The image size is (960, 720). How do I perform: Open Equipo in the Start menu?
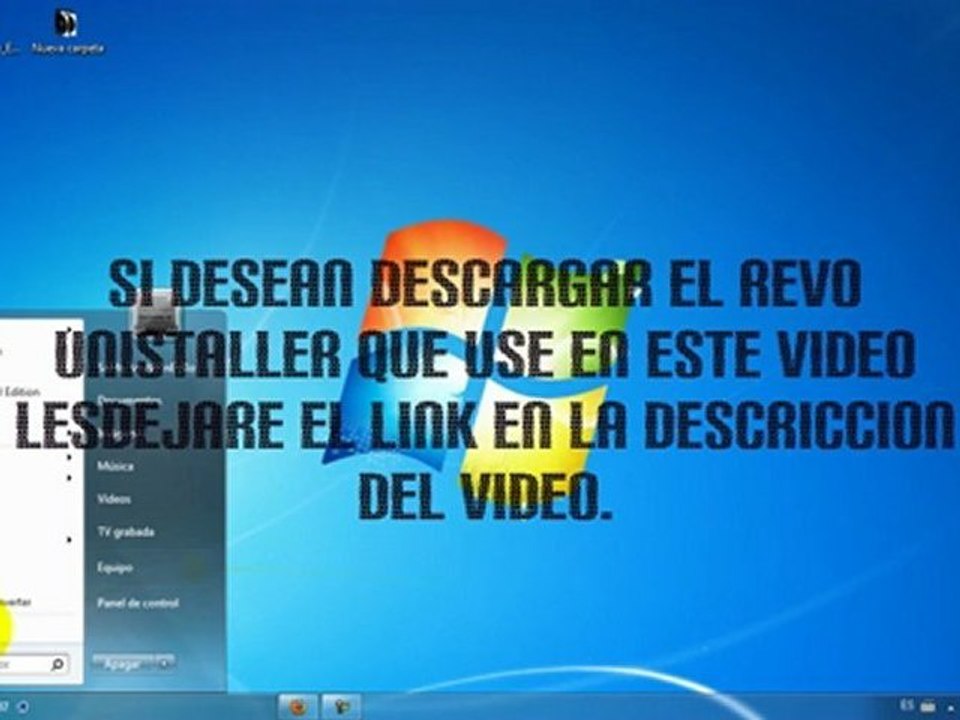114,568
